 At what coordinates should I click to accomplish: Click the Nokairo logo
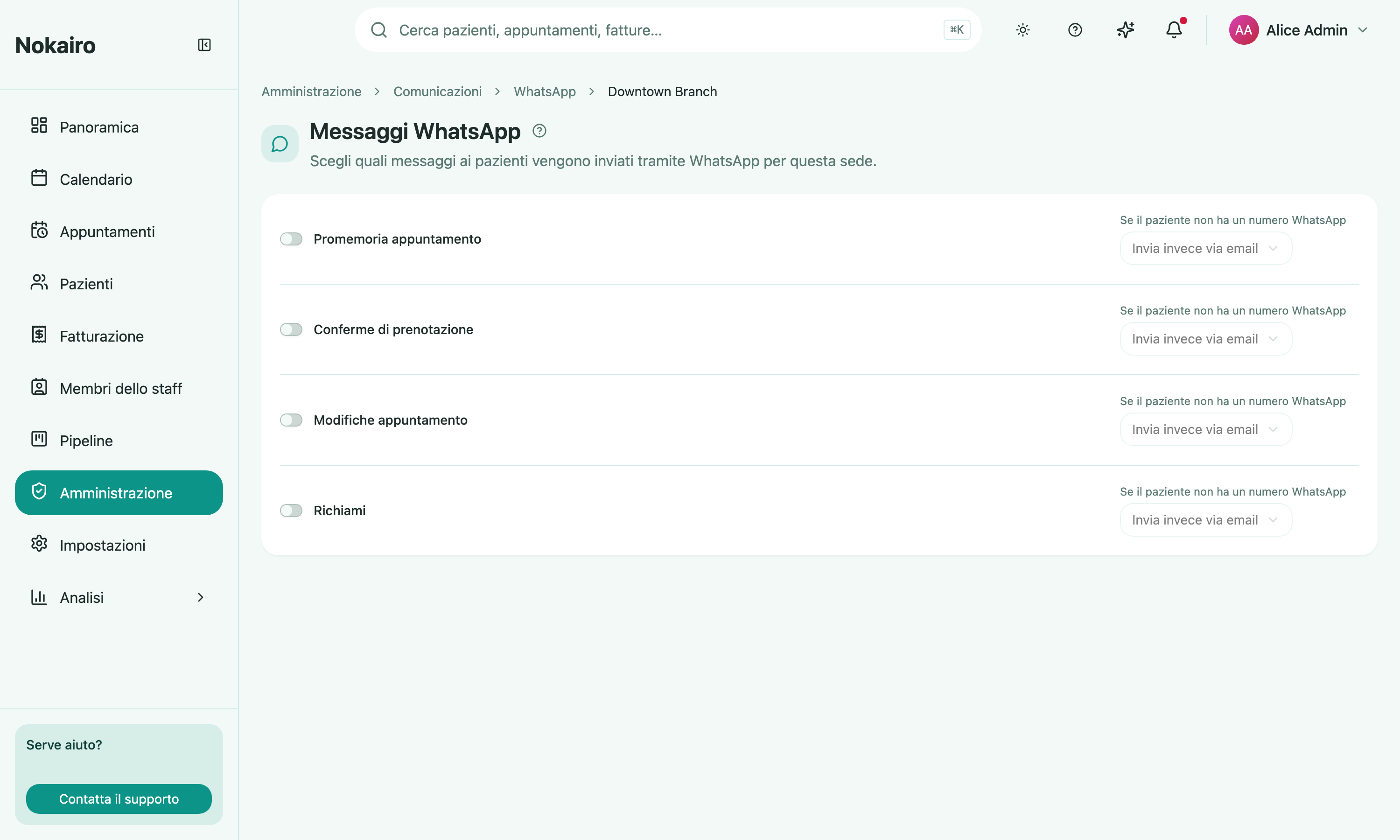(x=56, y=45)
